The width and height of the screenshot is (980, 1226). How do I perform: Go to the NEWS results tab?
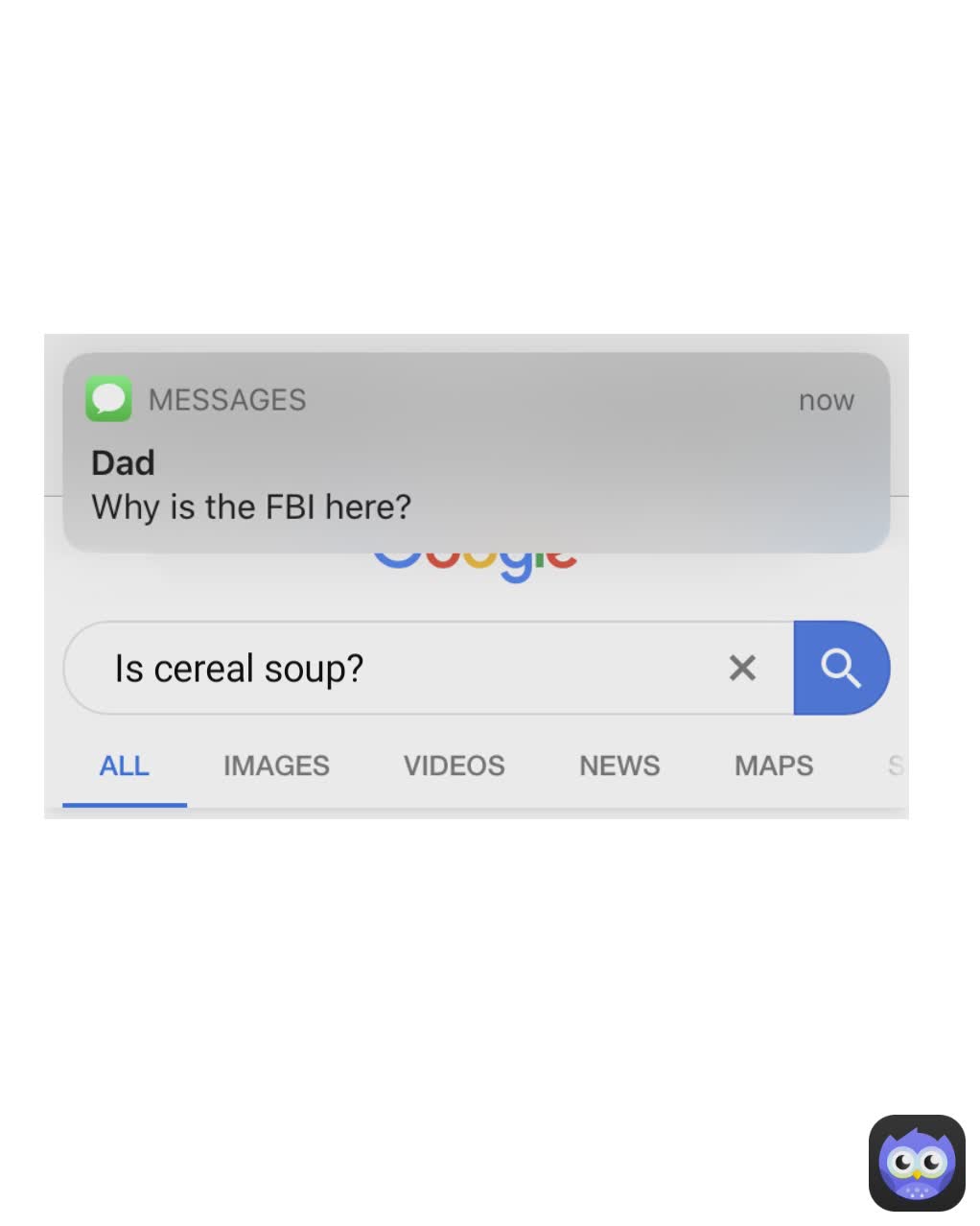point(619,766)
